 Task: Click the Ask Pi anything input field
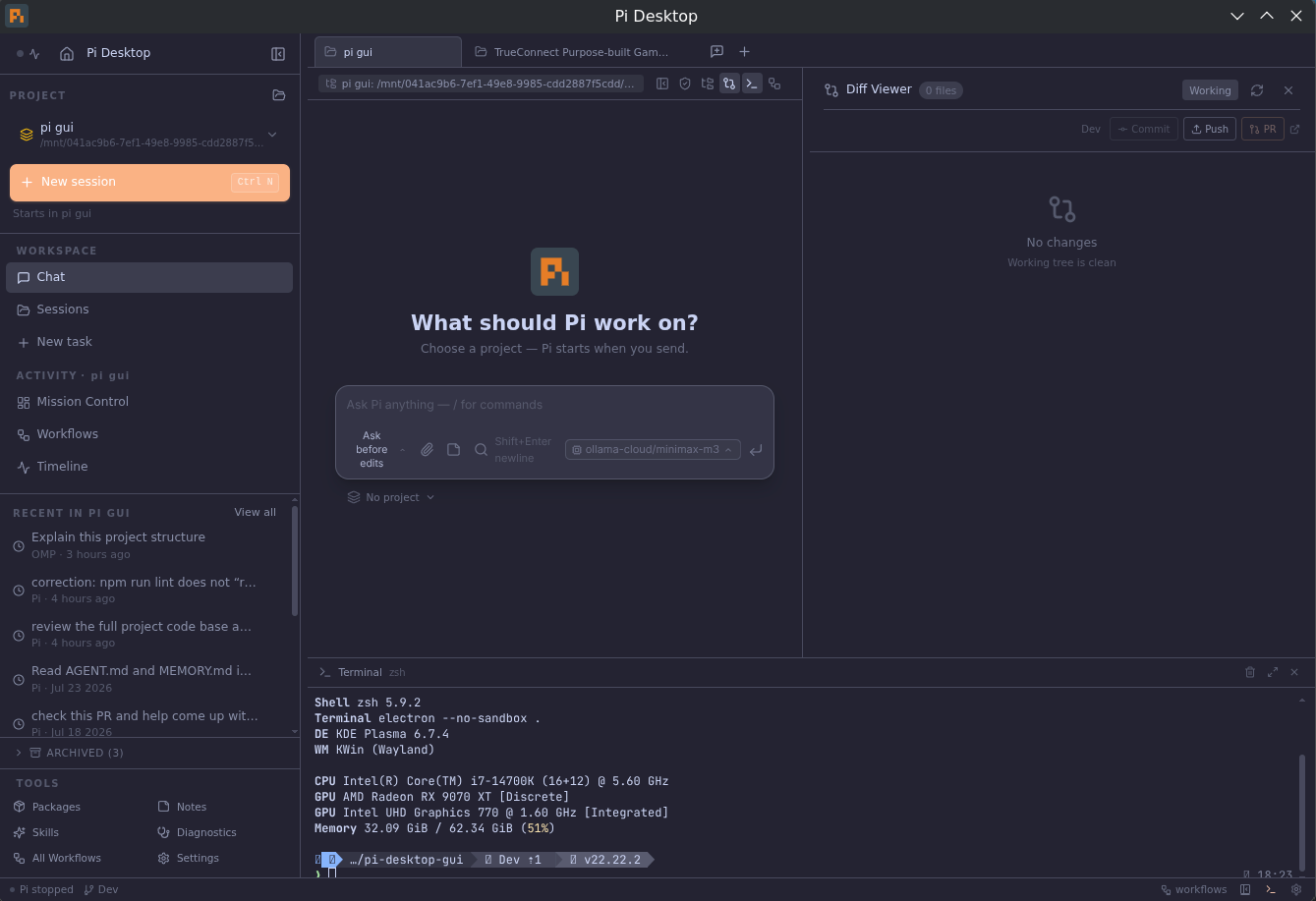coord(554,405)
